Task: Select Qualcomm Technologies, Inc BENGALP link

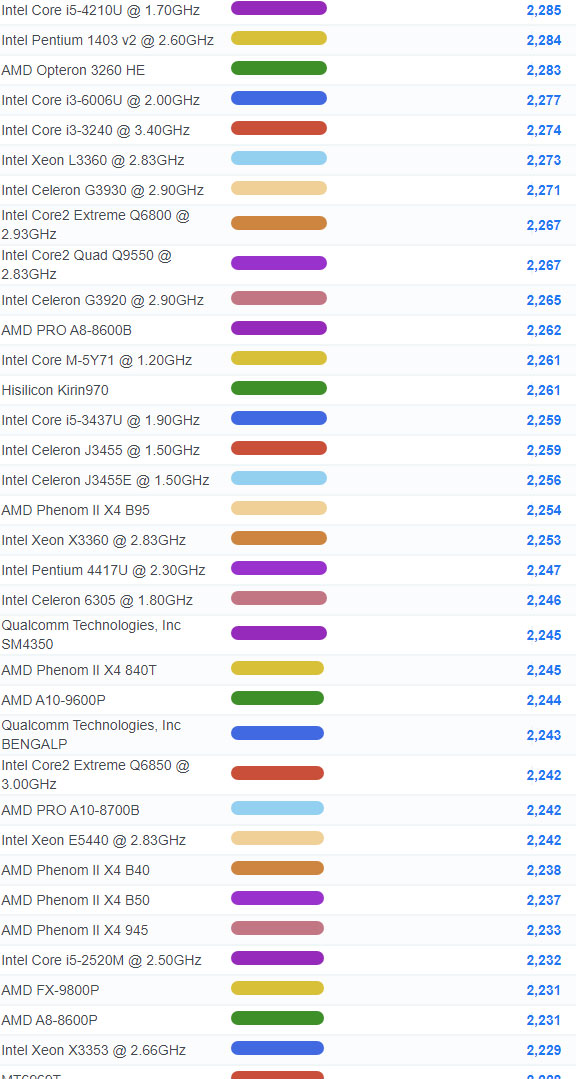Action: 92,735
